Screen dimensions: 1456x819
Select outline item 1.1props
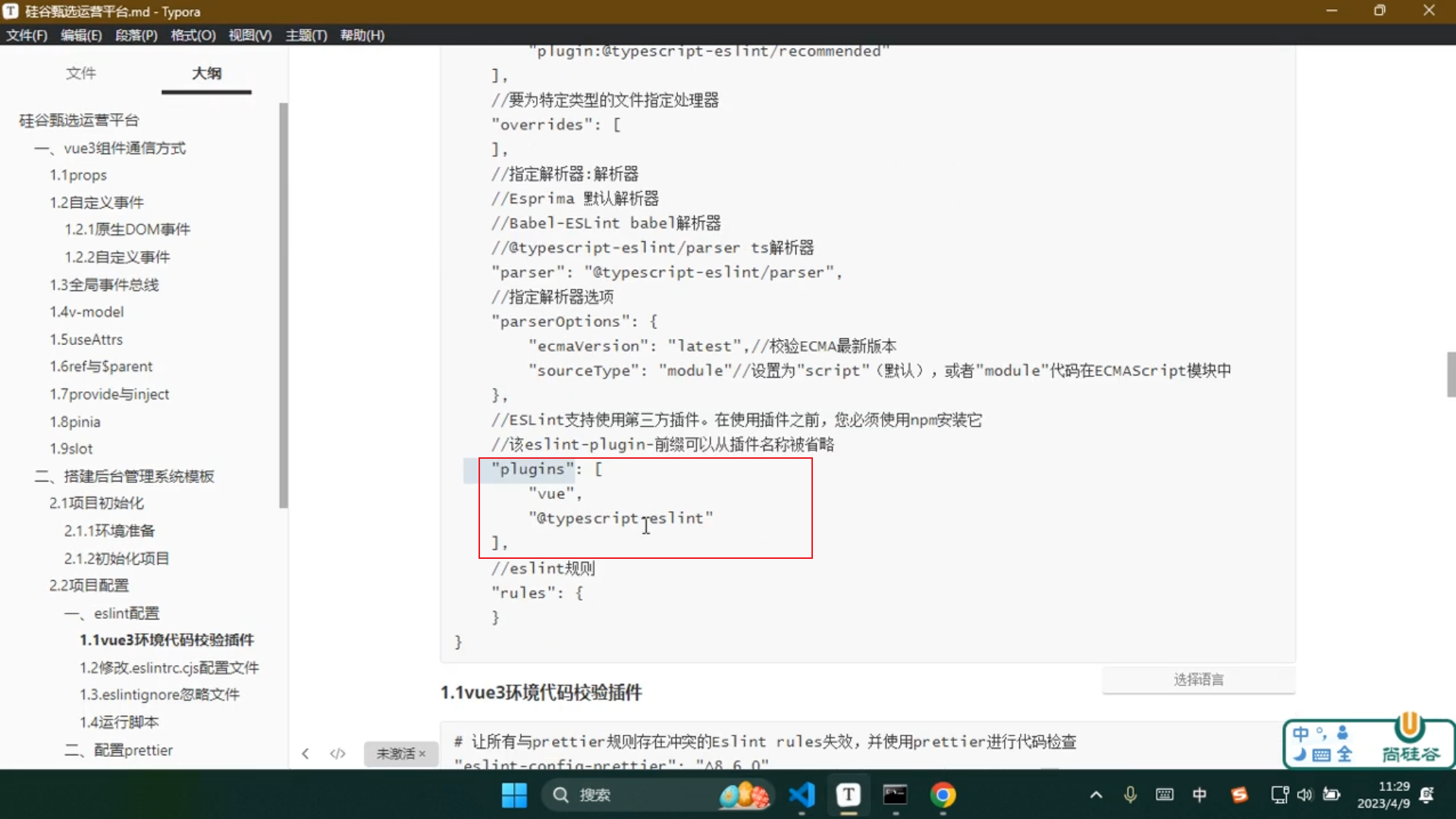tap(78, 175)
